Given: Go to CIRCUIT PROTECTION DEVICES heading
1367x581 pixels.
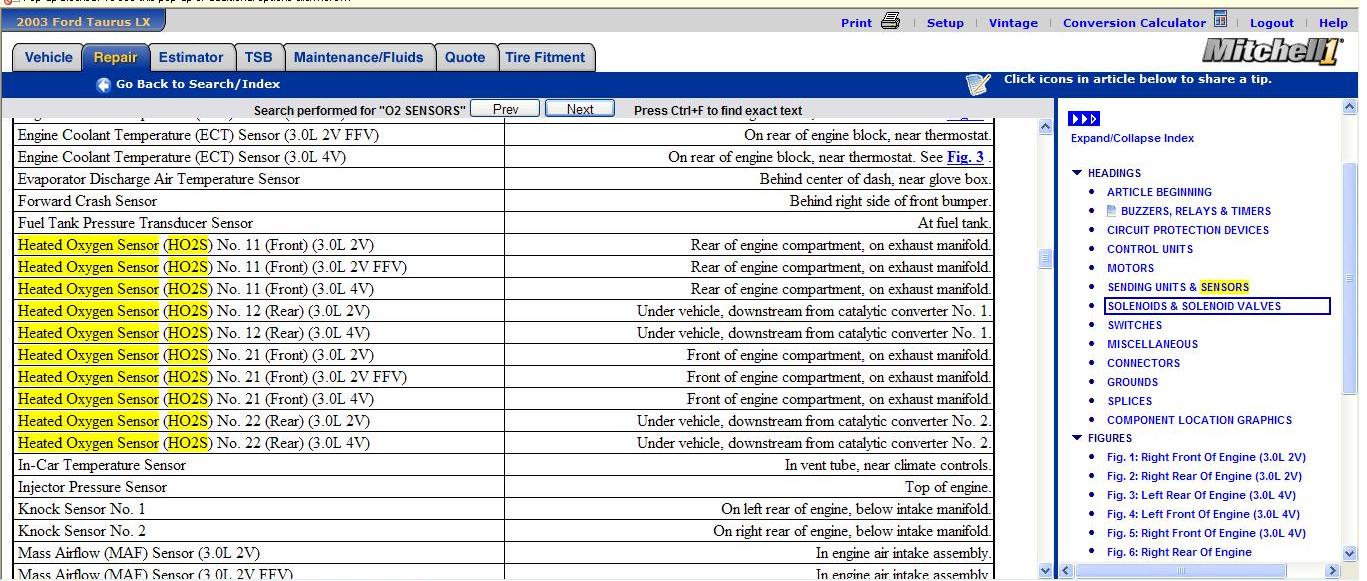Looking at the screenshot, I should click(x=1188, y=230).
